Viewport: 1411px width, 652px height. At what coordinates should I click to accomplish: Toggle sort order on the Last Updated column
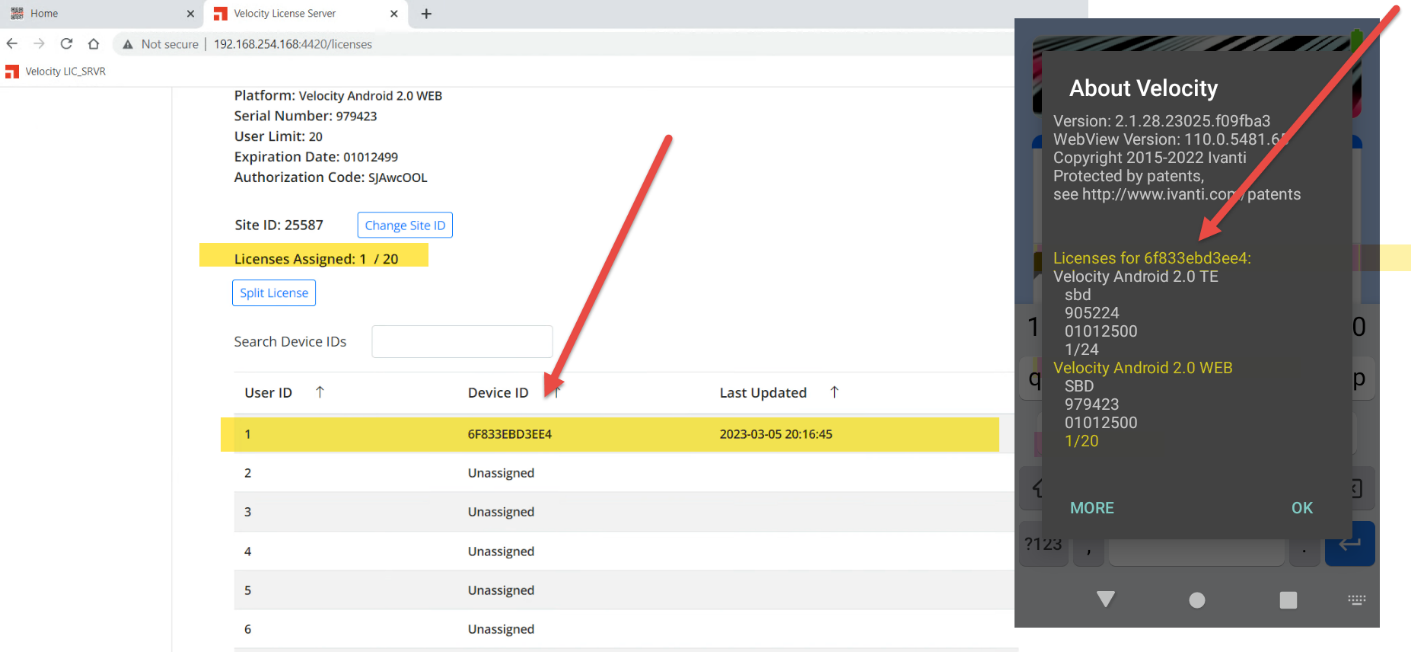[834, 392]
